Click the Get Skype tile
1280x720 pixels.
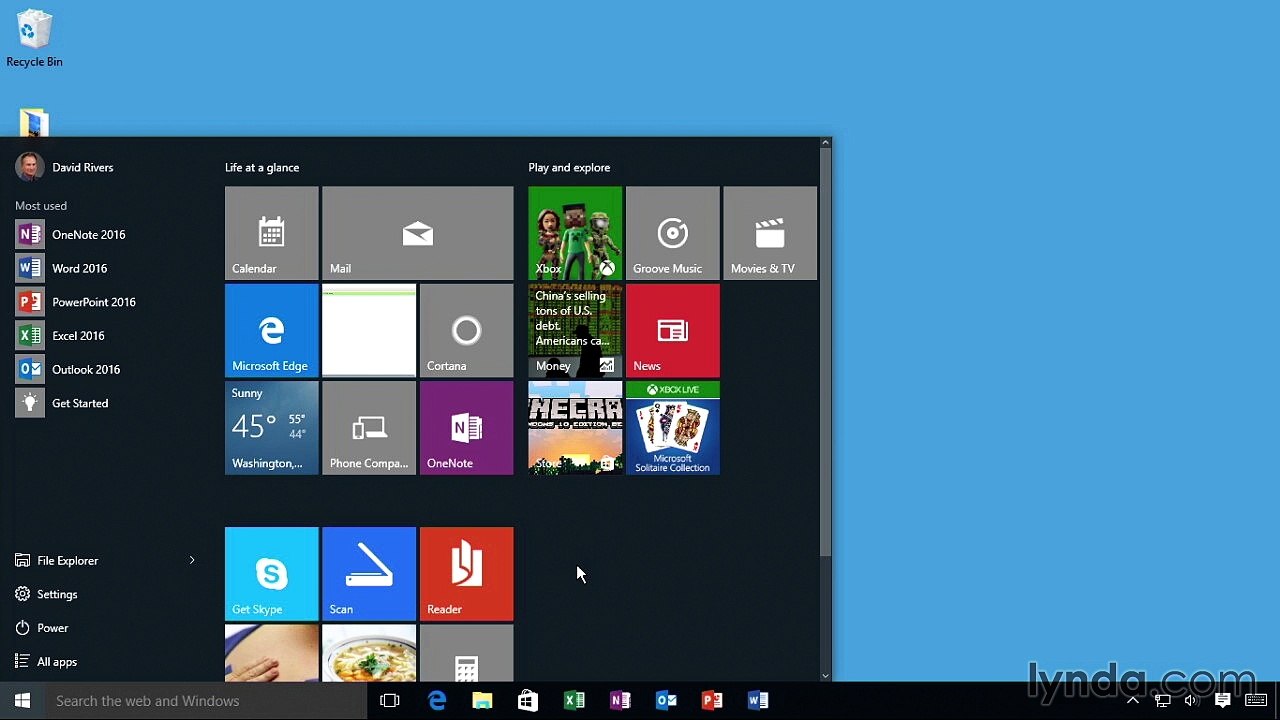pyautogui.click(x=272, y=574)
